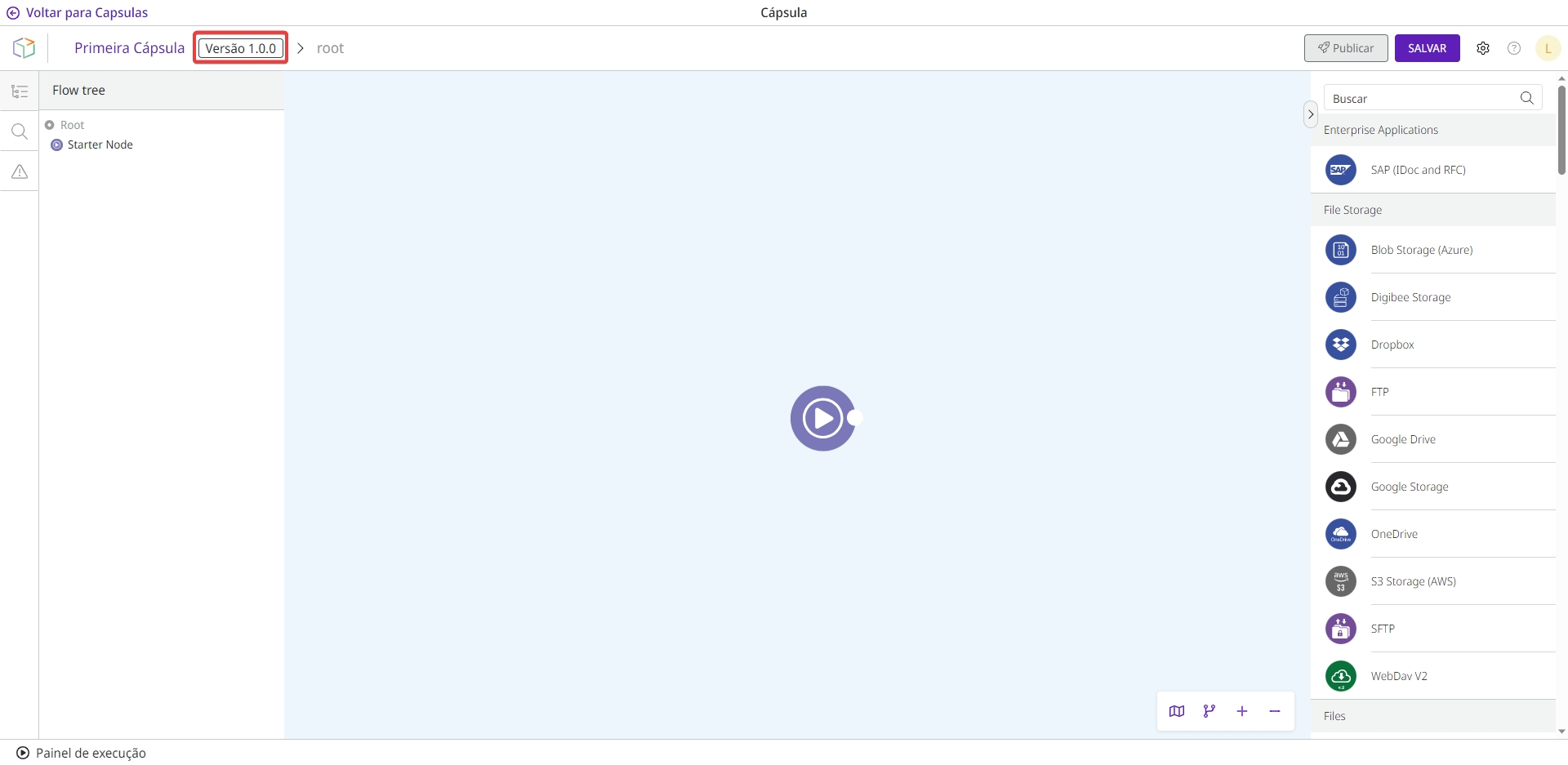Screen dimensions: 1568x765
Task: Click the flow branch layout icon
Action: [x=1209, y=711]
